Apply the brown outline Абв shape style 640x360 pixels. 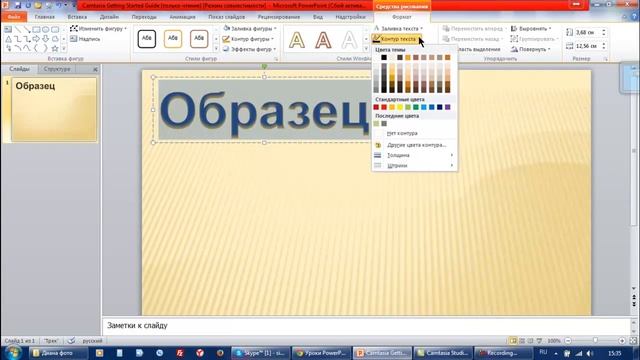coord(199,39)
